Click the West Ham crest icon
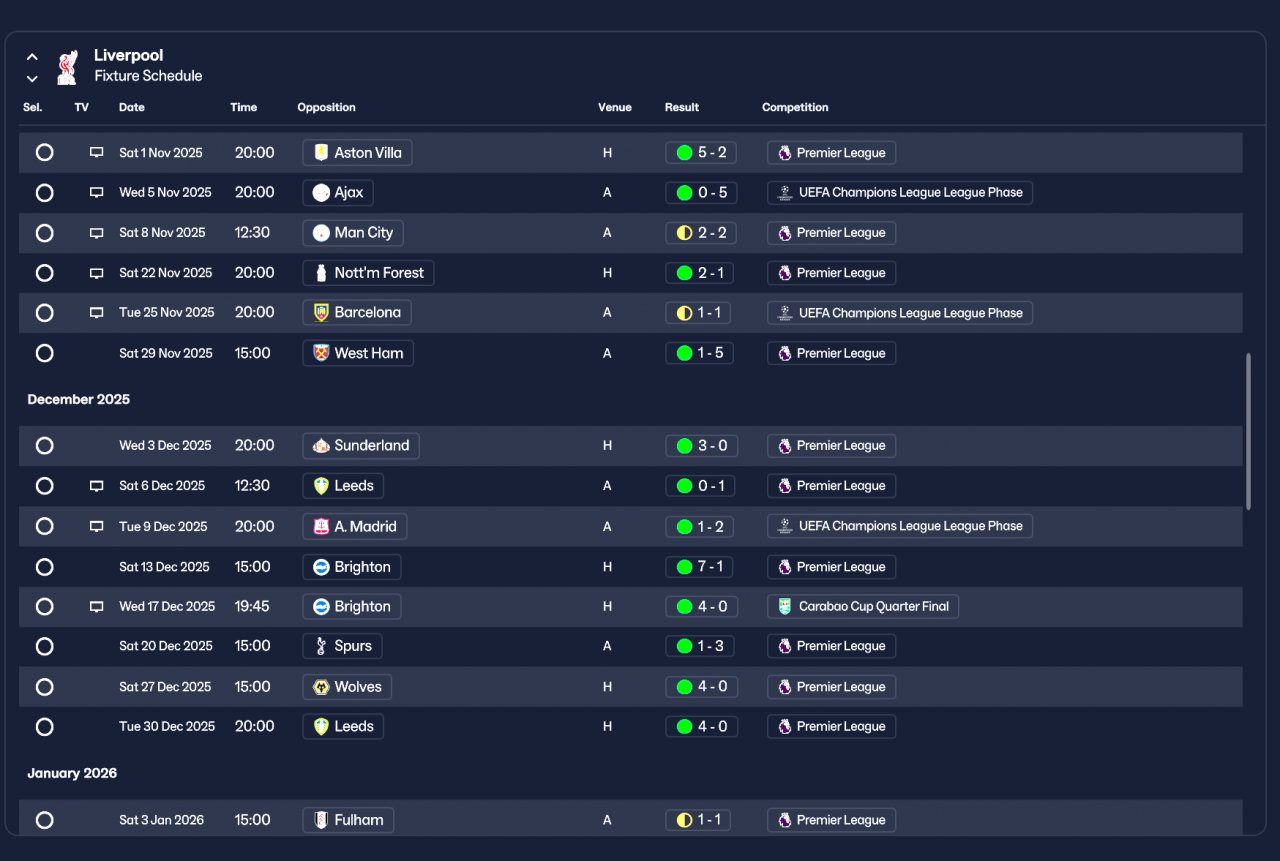1280x861 pixels. pyautogui.click(x=321, y=353)
